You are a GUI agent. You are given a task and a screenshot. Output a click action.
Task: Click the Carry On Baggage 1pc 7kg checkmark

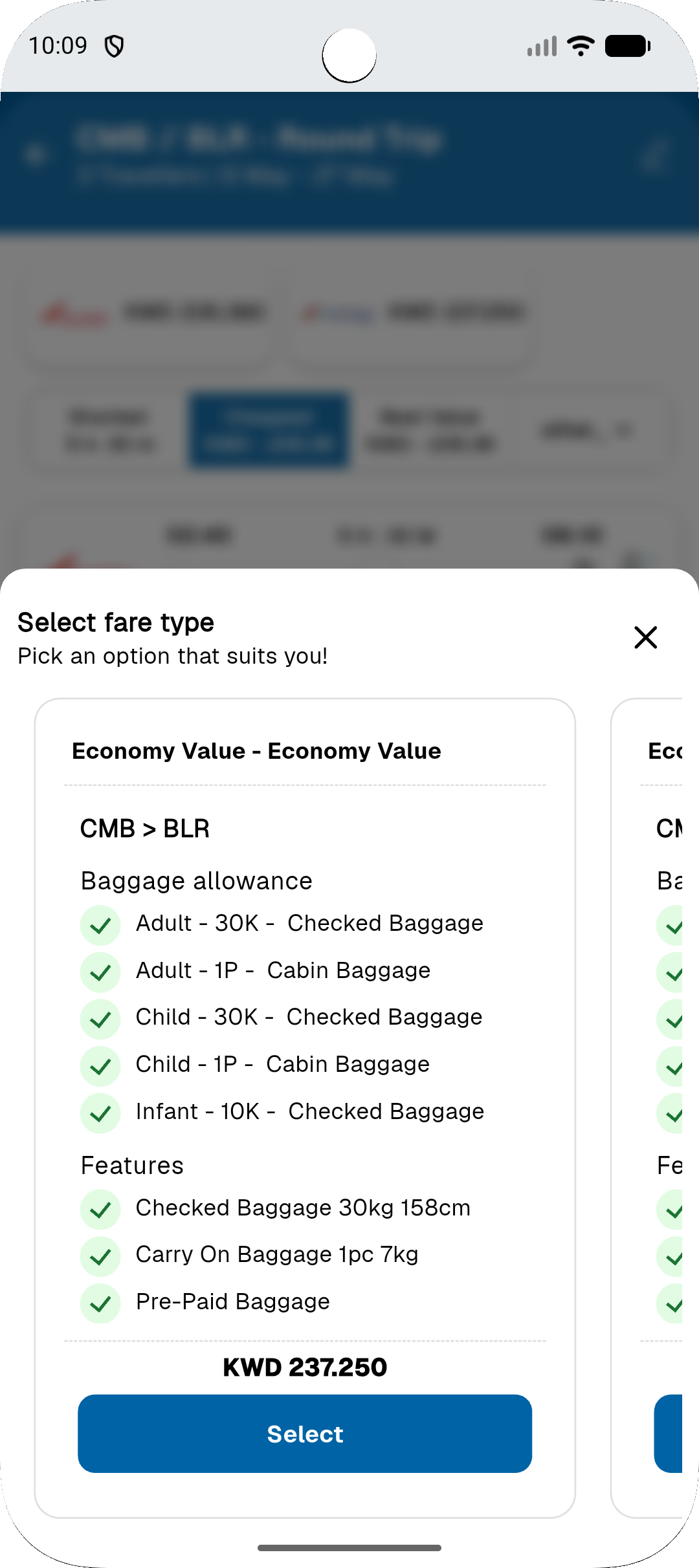point(100,1256)
